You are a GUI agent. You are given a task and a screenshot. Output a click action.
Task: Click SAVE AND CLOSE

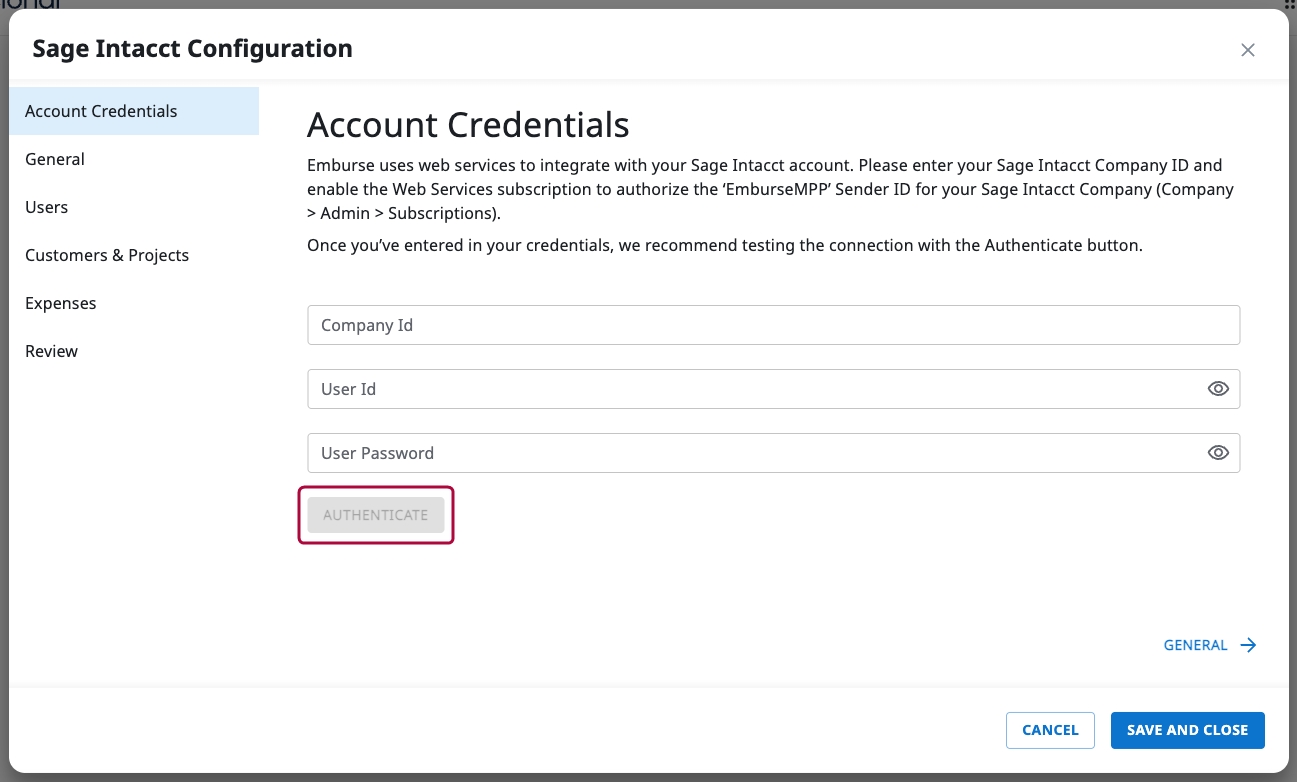1187,730
